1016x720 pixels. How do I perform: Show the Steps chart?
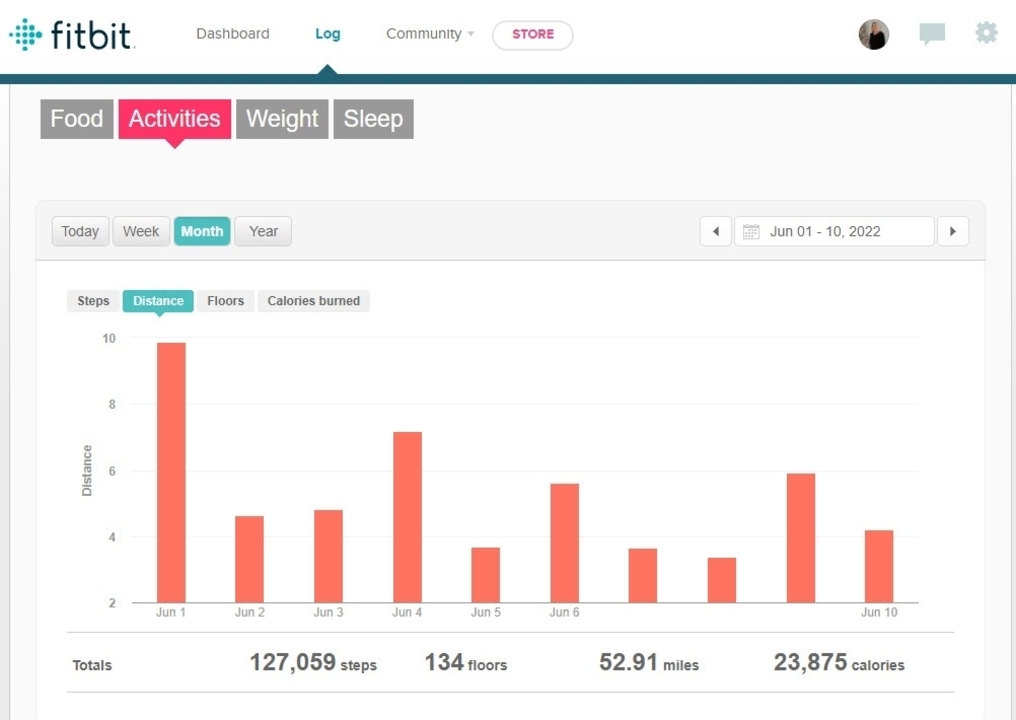93,301
